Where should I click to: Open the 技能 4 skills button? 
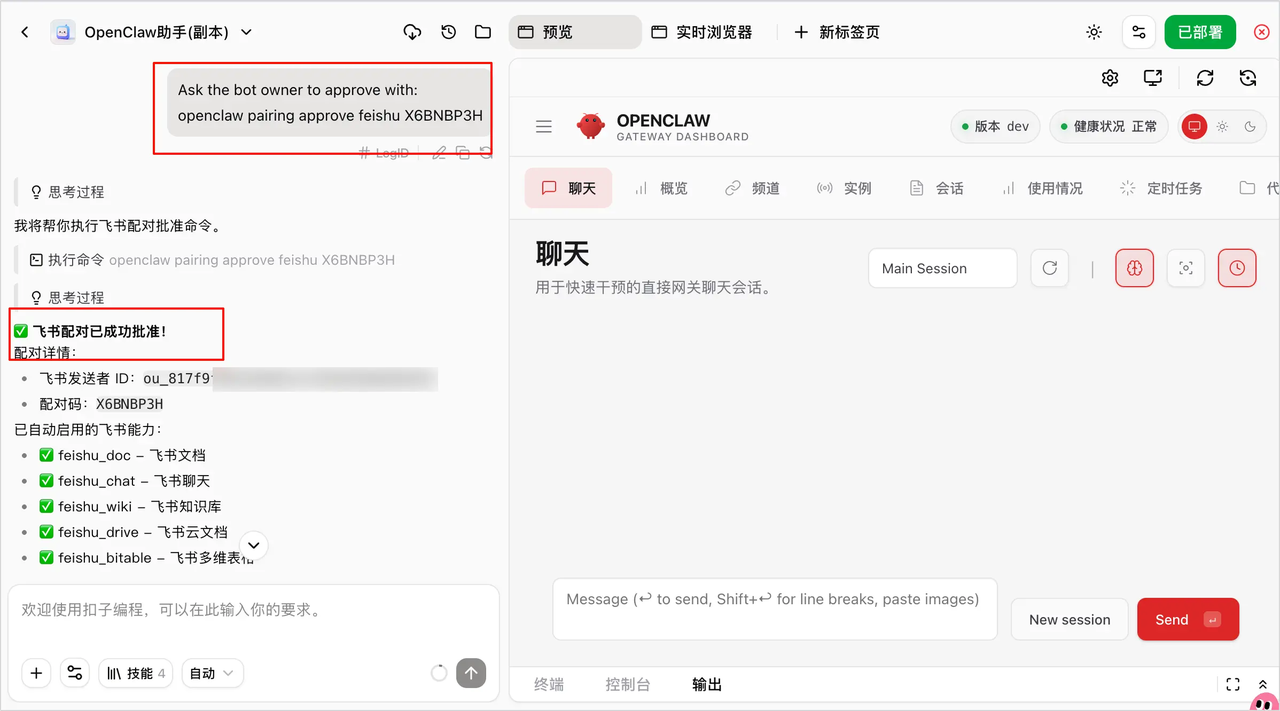[136, 673]
